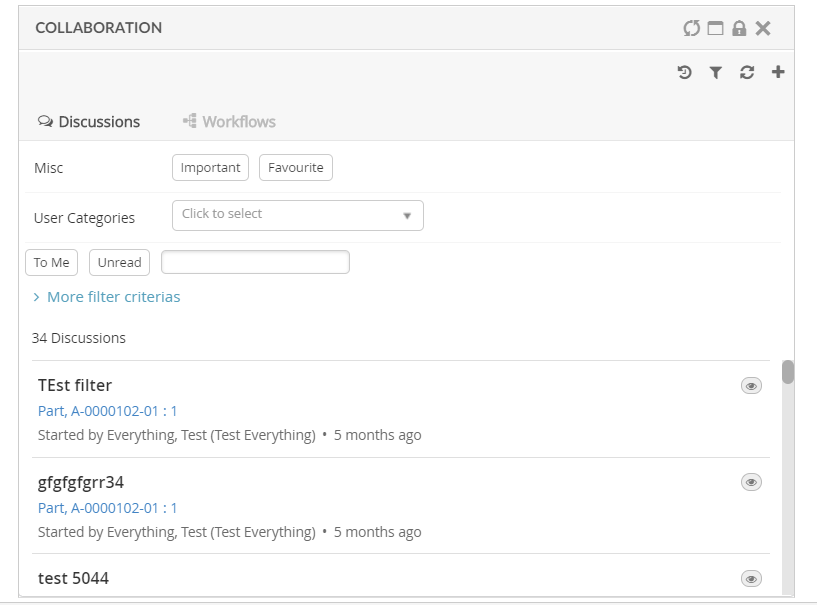Toggle the Favourite filter button

tap(296, 168)
